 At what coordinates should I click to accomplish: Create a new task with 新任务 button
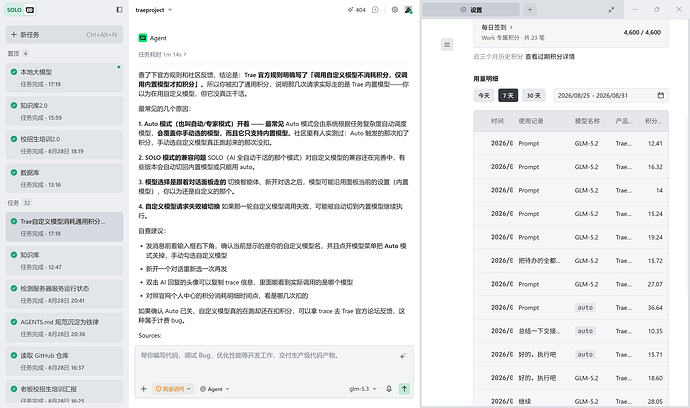[x=64, y=35]
